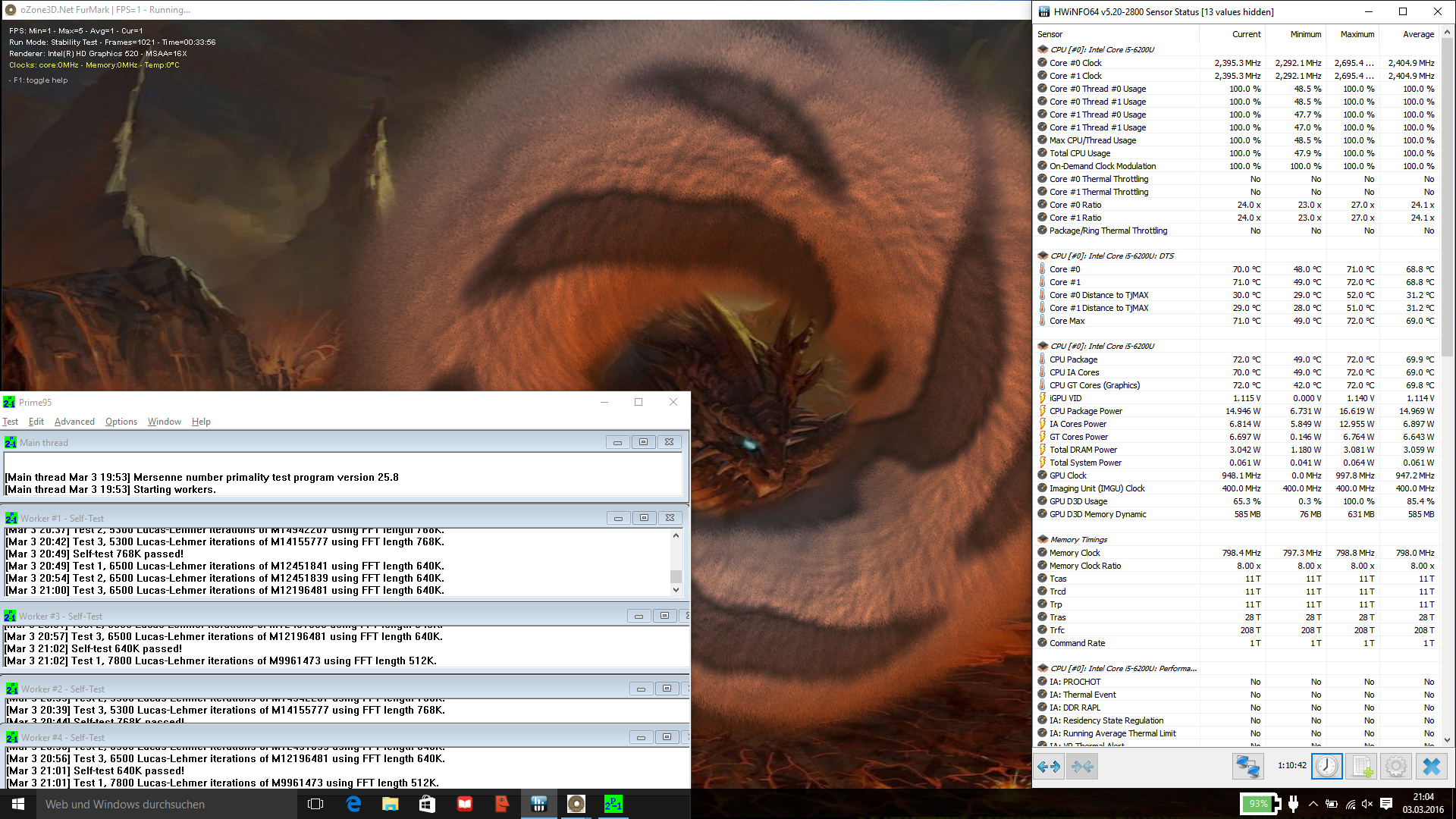Click the power plug tray icon
Viewport: 1456px width, 819px height.
(1294, 804)
